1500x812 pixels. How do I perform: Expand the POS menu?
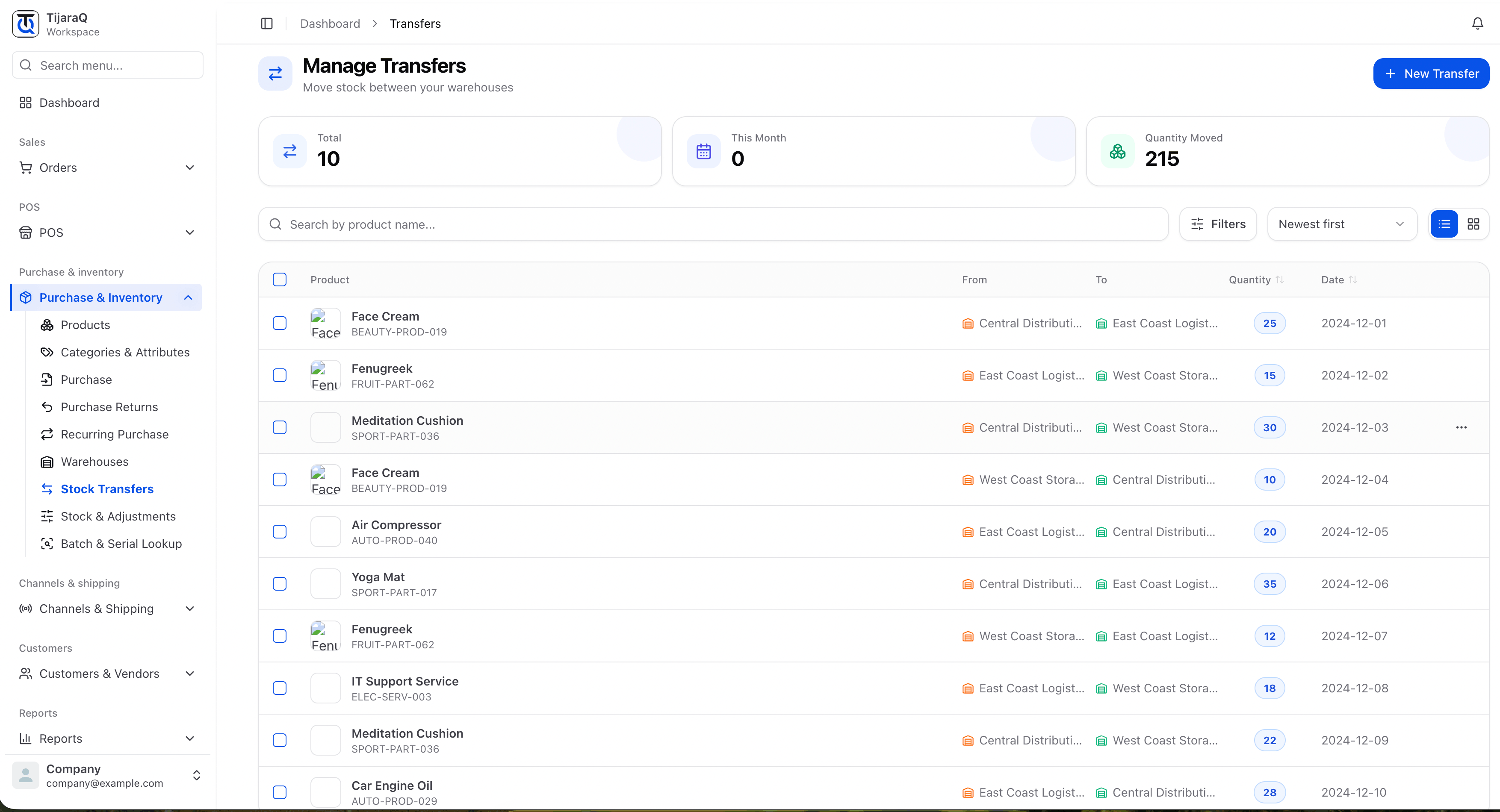tap(107, 232)
